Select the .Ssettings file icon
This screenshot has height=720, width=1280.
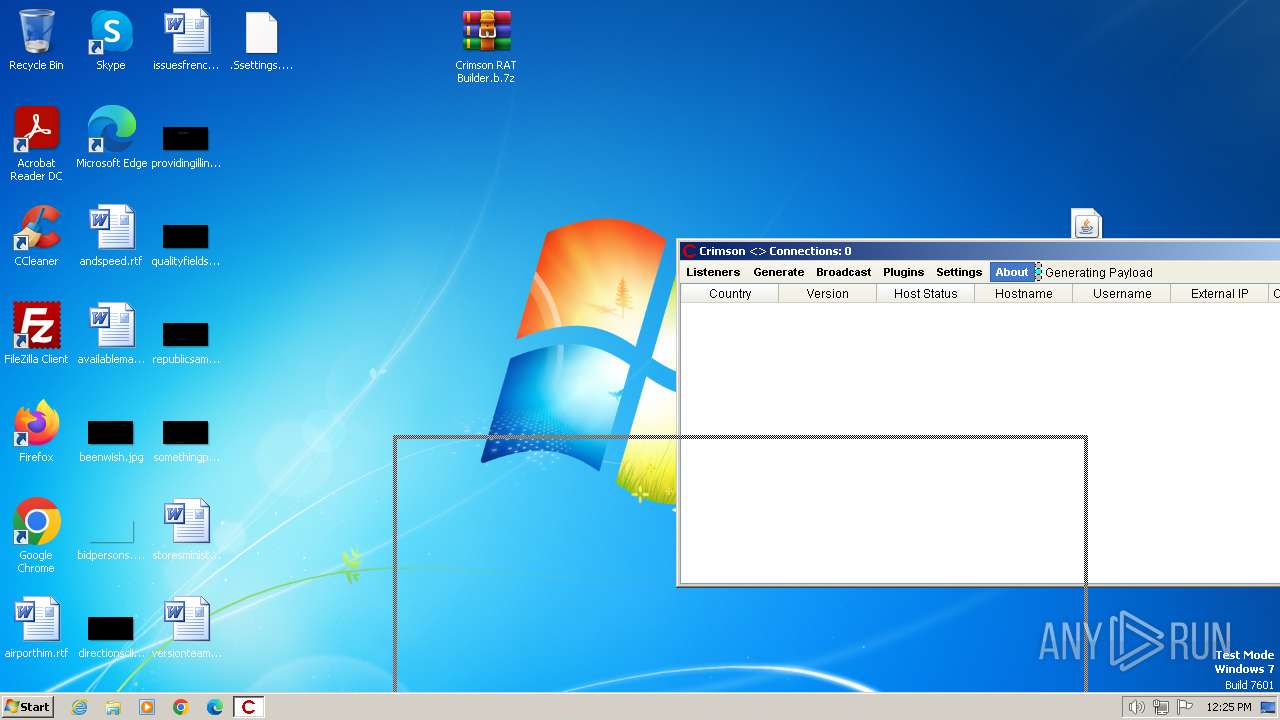(x=261, y=40)
